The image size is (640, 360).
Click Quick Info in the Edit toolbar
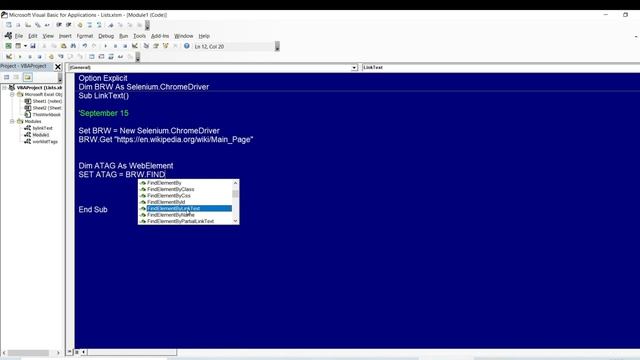click(x=28, y=25)
